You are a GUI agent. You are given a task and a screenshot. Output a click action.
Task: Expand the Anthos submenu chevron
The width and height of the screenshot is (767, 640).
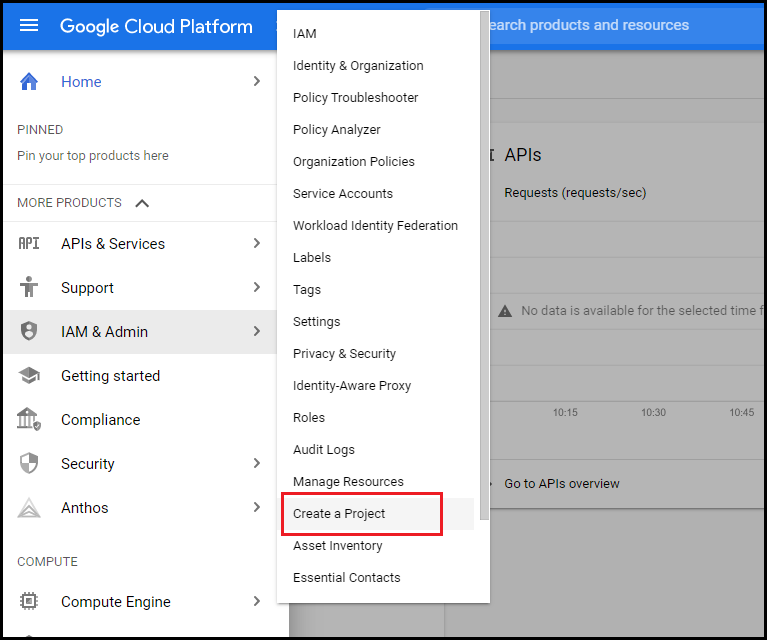coord(257,507)
